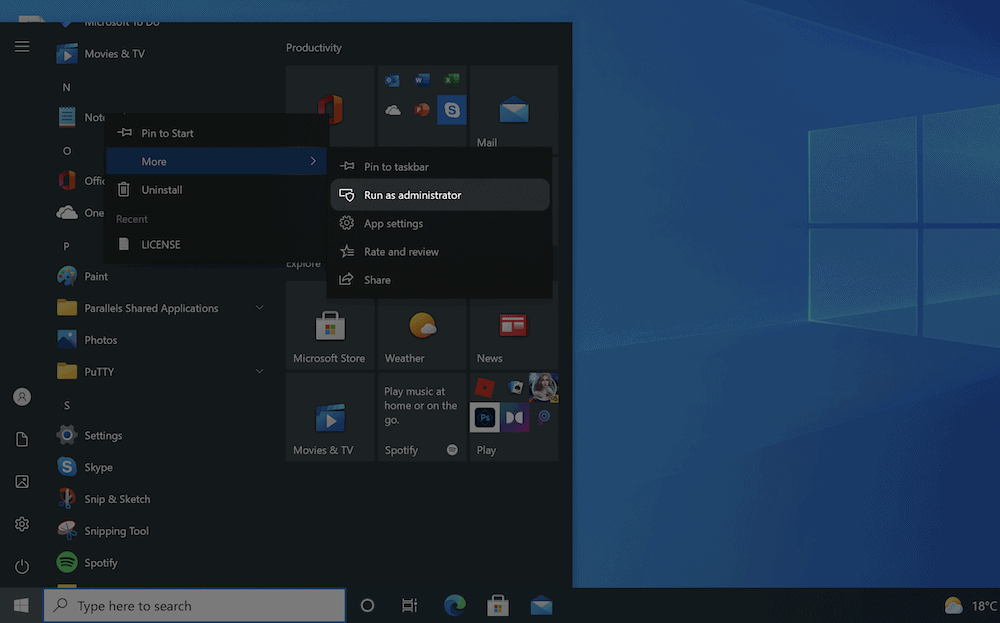Image resolution: width=1000 pixels, height=623 pixels.
Task: Jump to letter O section header
Action: (x=66, y=151)
